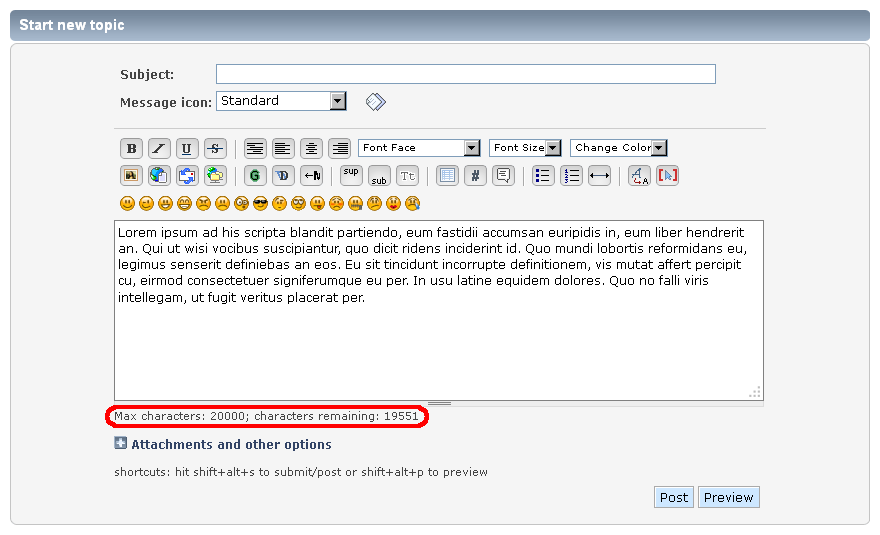The image size is (880, 535).
Task: Apply teletype text with the Tt button
Action: pyautogui.click(x=407, y=176)
